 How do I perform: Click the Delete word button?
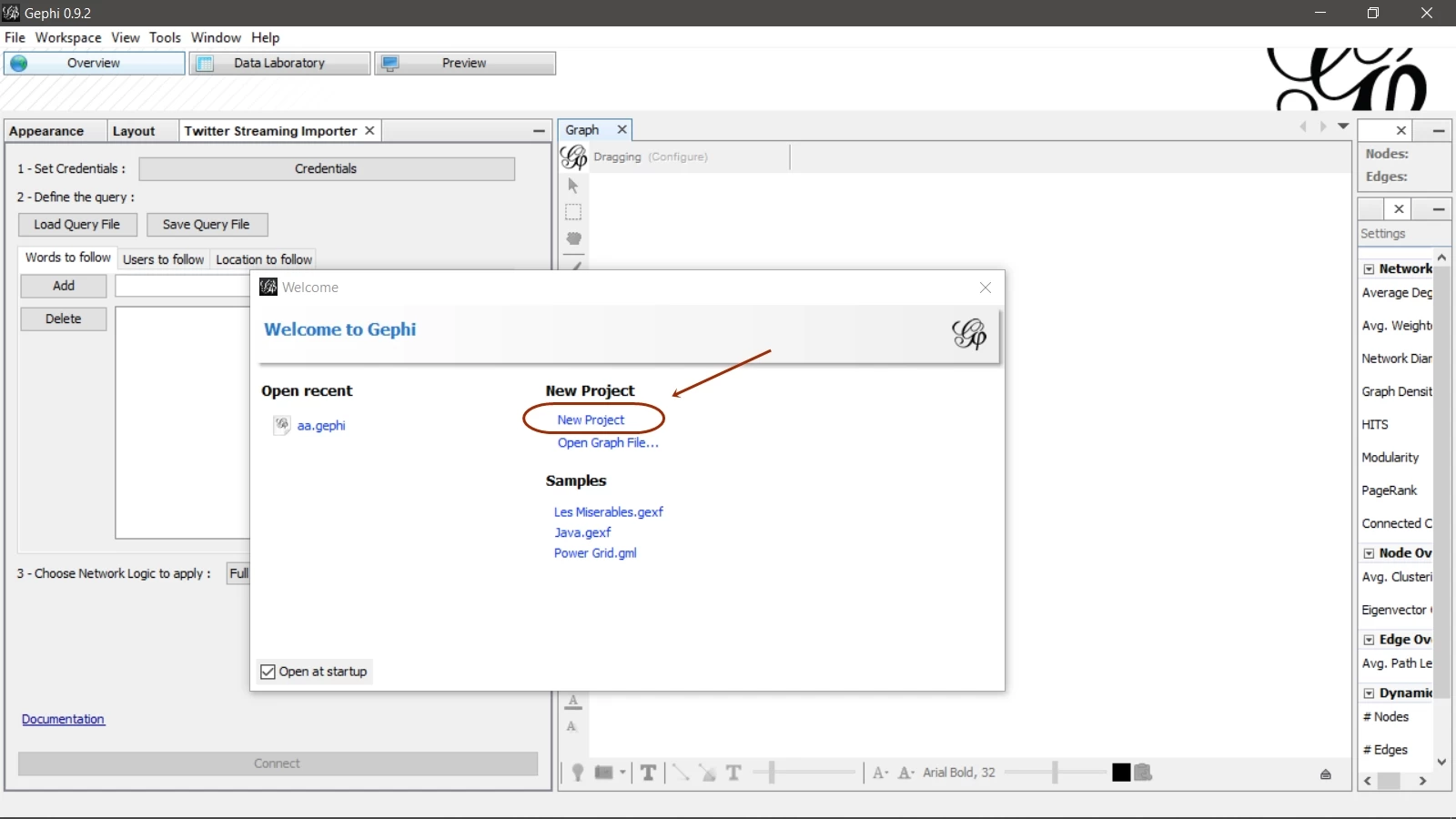(64, 318)
